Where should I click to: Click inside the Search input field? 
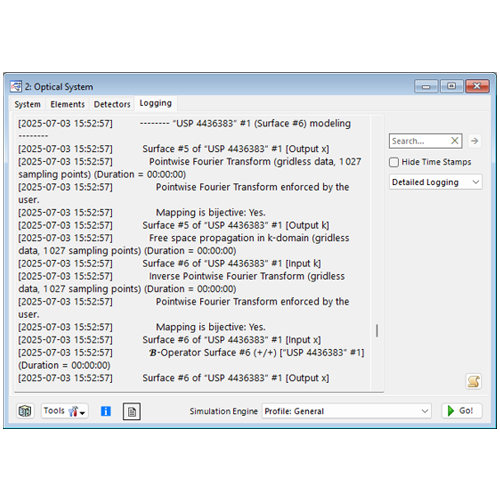[x=419, y=141]
